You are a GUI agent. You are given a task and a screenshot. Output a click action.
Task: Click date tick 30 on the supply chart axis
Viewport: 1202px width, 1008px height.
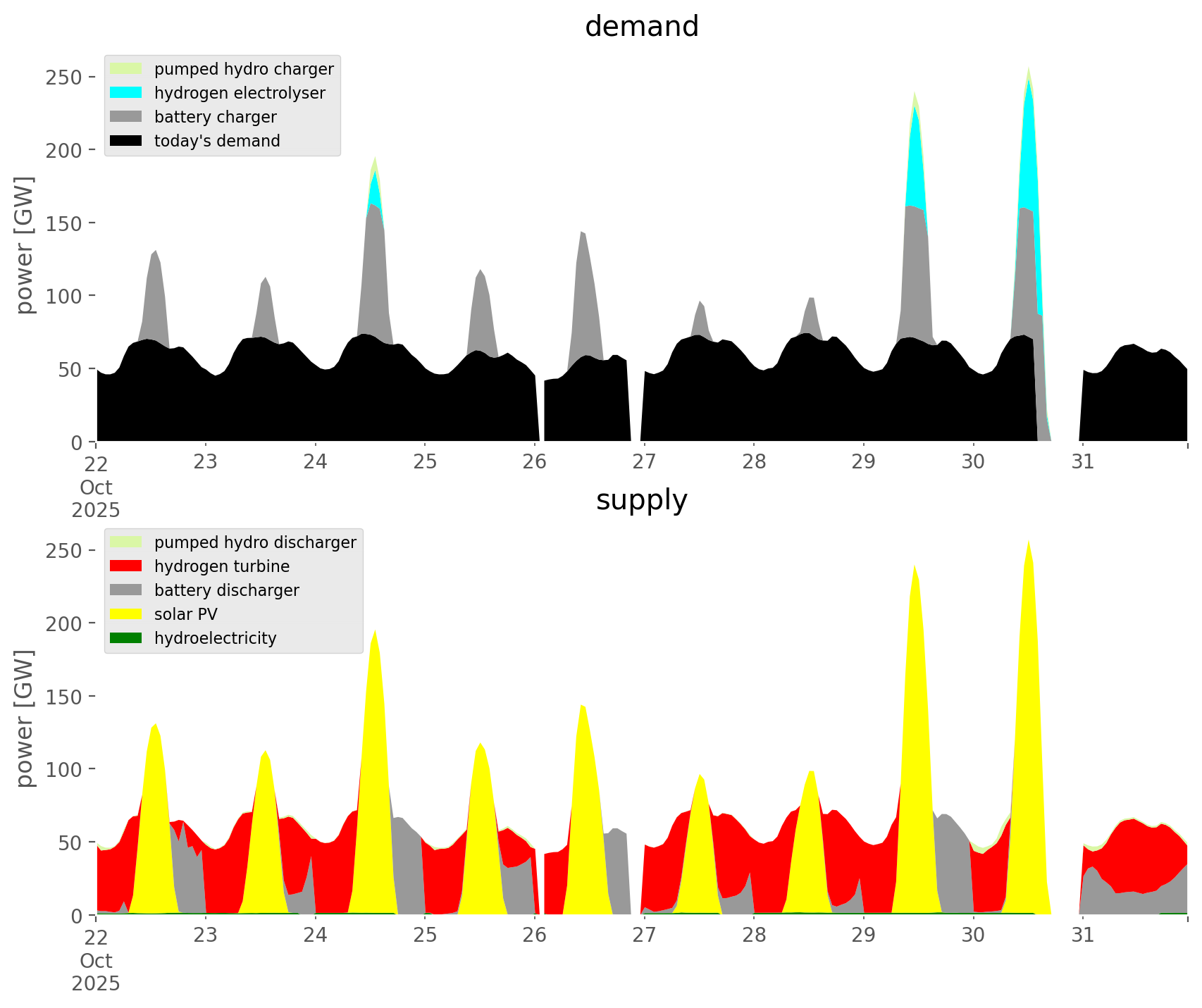click(x=973, y=935)
